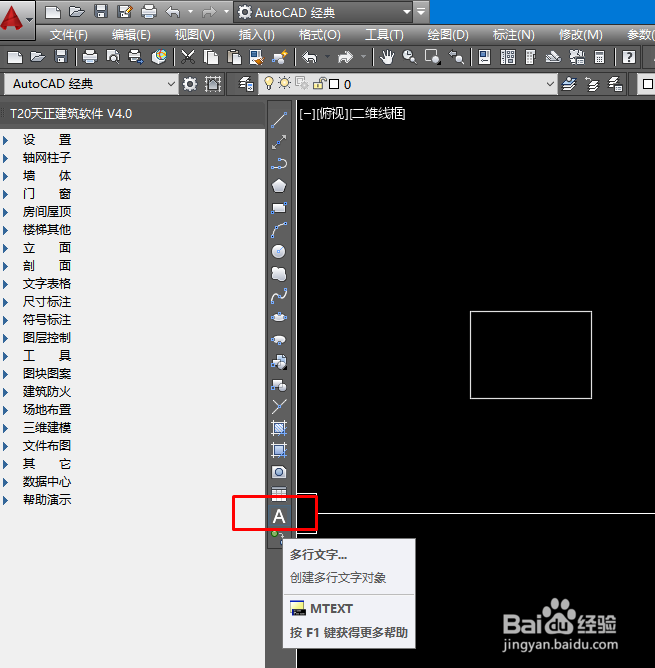Click the Make Object's Layer Current icon
Image resolution: width=655 pixels, height=668 pixels.
coord(568,84)
